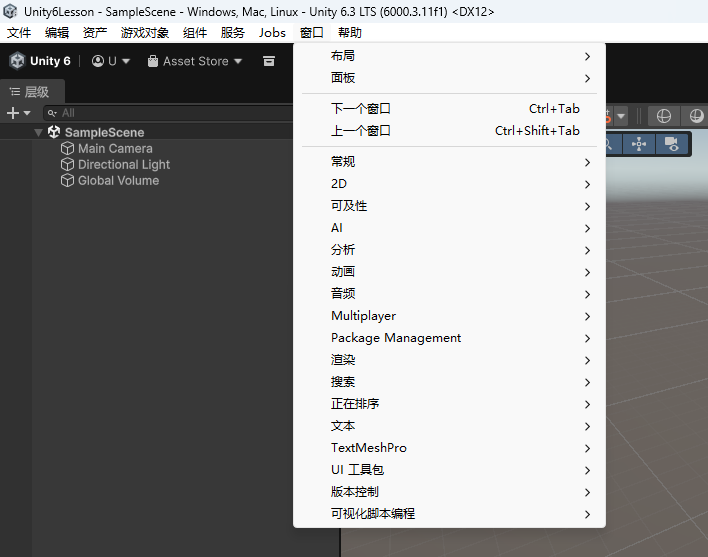
Task: Expand the 可视化脚本编程 submenu
Action: tap(449, 514)
